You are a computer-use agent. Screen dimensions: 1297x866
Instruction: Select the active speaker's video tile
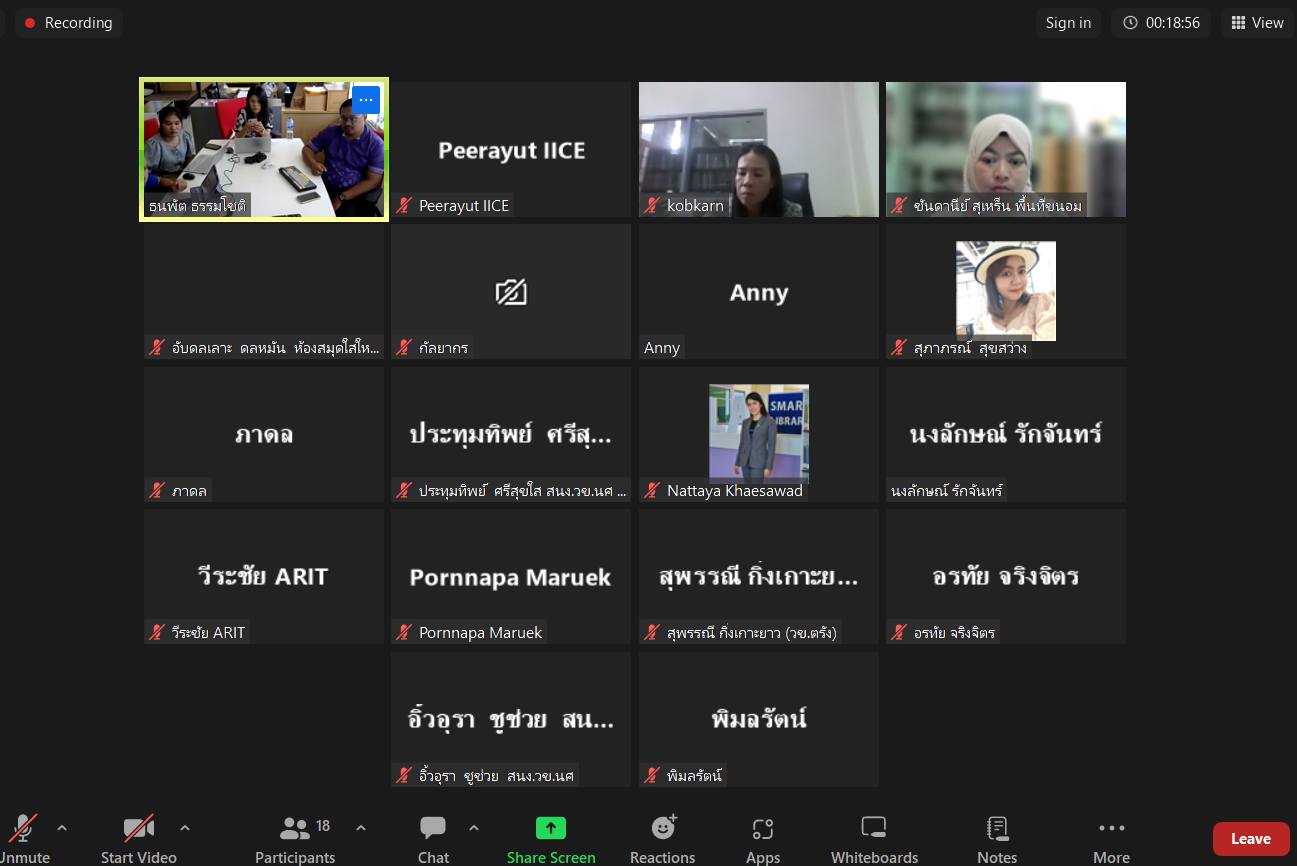(x=264, y=149)
